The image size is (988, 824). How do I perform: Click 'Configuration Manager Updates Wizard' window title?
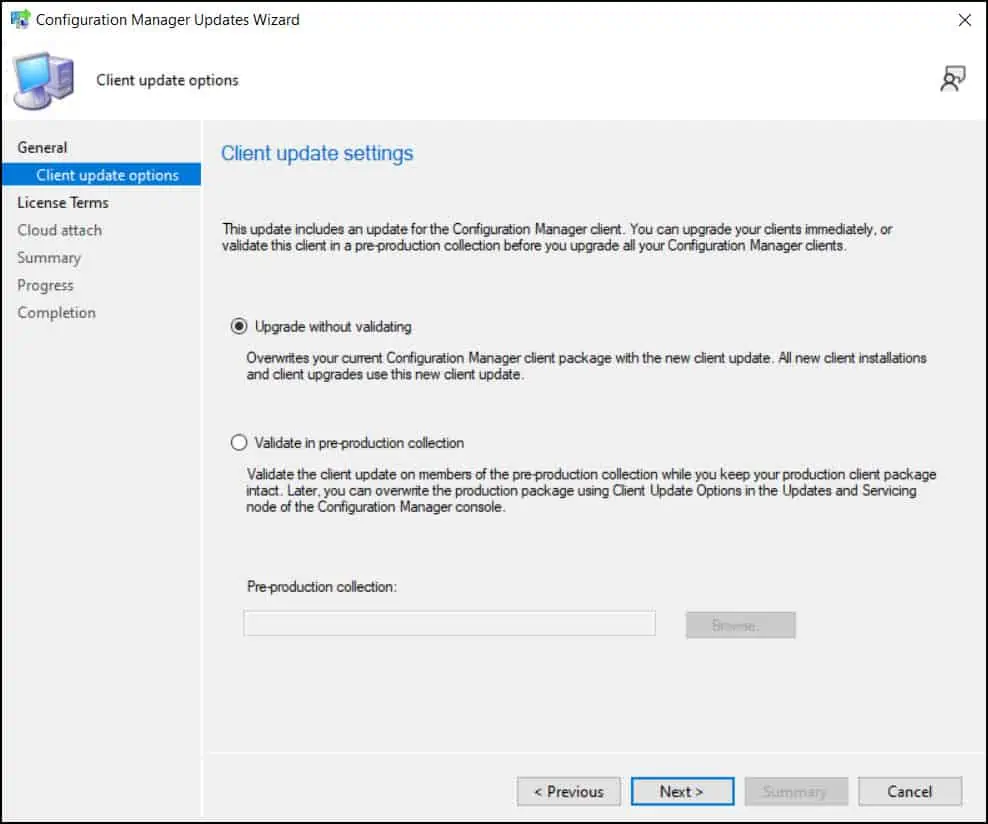(x=168, y=20)
